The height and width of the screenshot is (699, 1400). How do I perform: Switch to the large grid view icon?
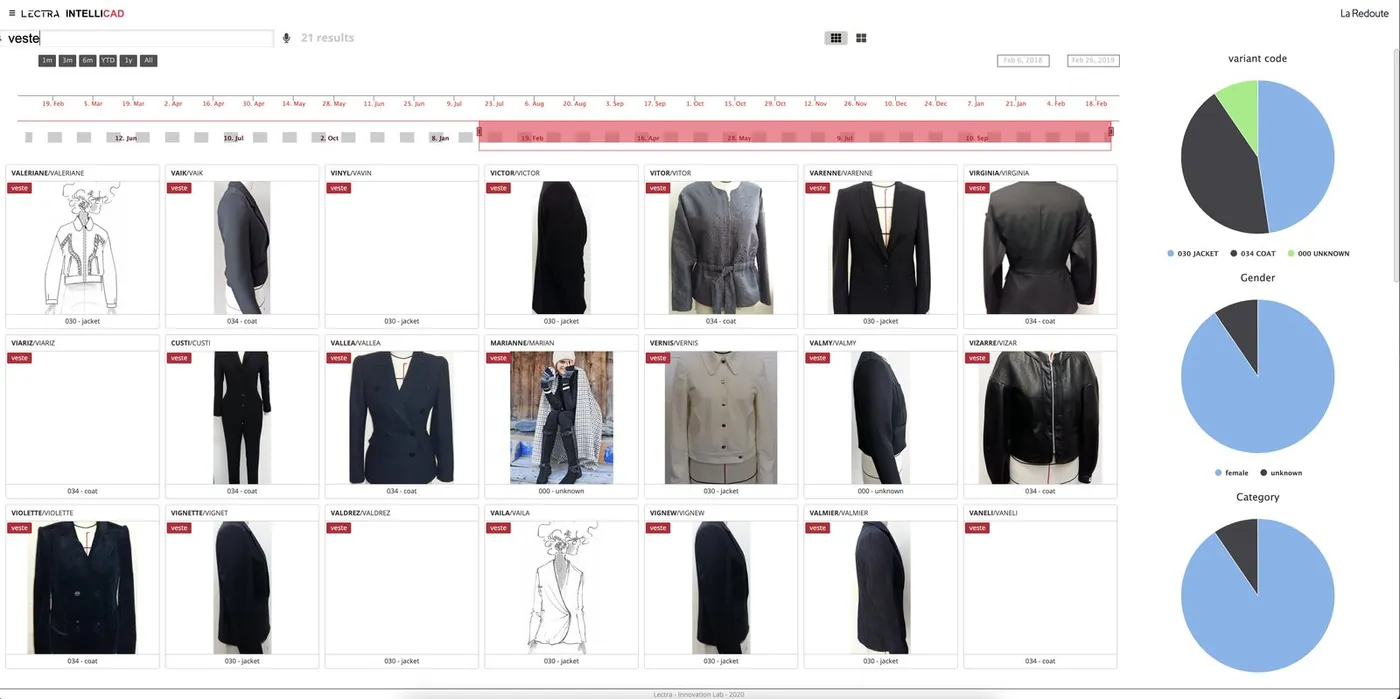pos(861,38)
